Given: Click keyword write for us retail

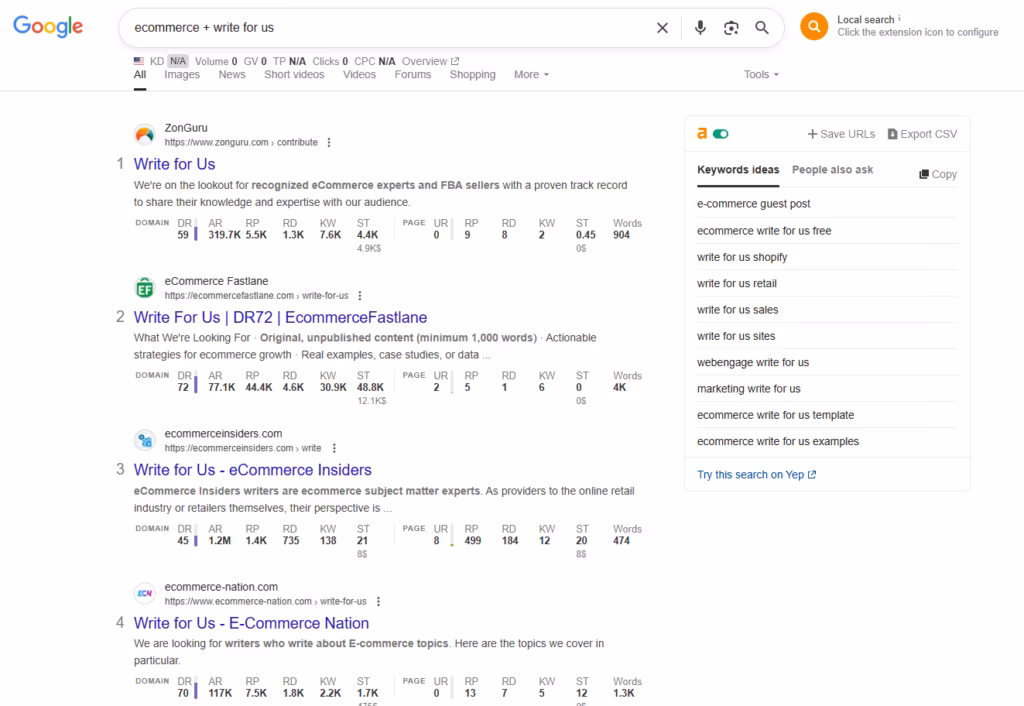Looking at the screenshot, I should 737,283.
